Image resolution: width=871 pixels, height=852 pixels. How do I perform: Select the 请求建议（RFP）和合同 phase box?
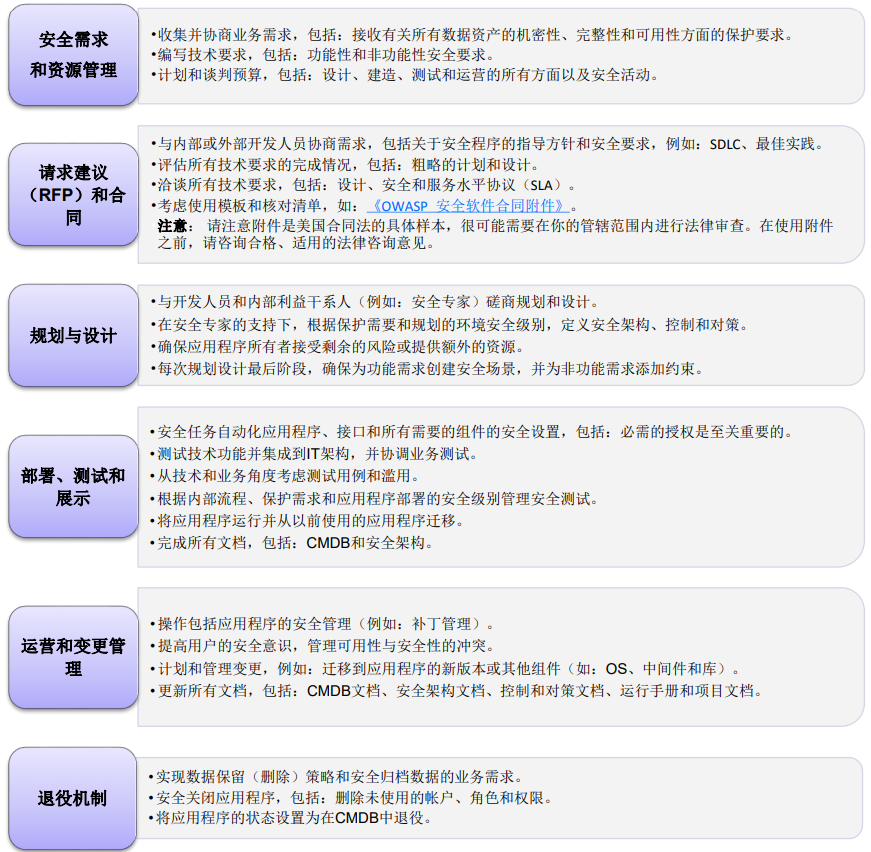pyautogui.click(x=73, y=194)
